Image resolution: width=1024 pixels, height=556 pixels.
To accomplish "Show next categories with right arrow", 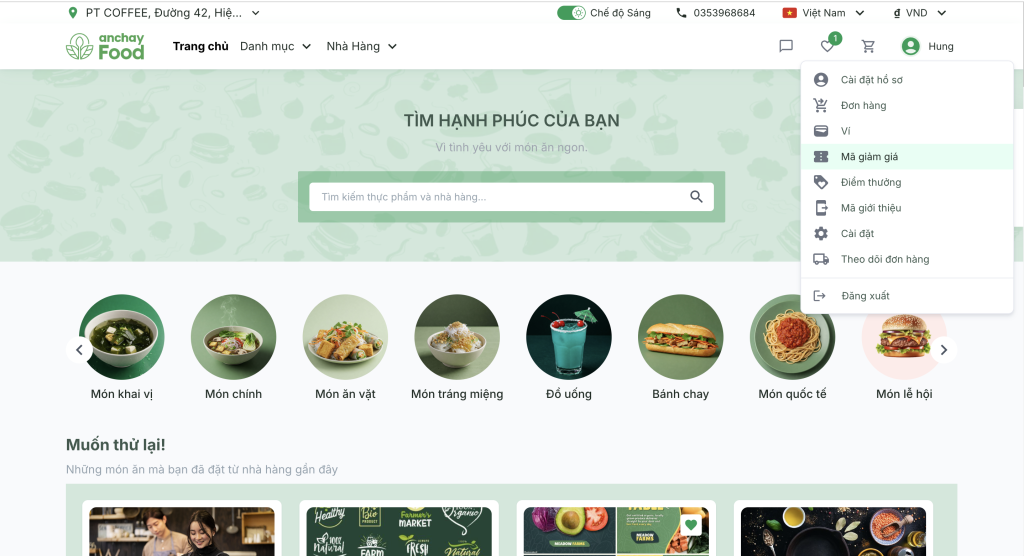I will tap(944, 350).
